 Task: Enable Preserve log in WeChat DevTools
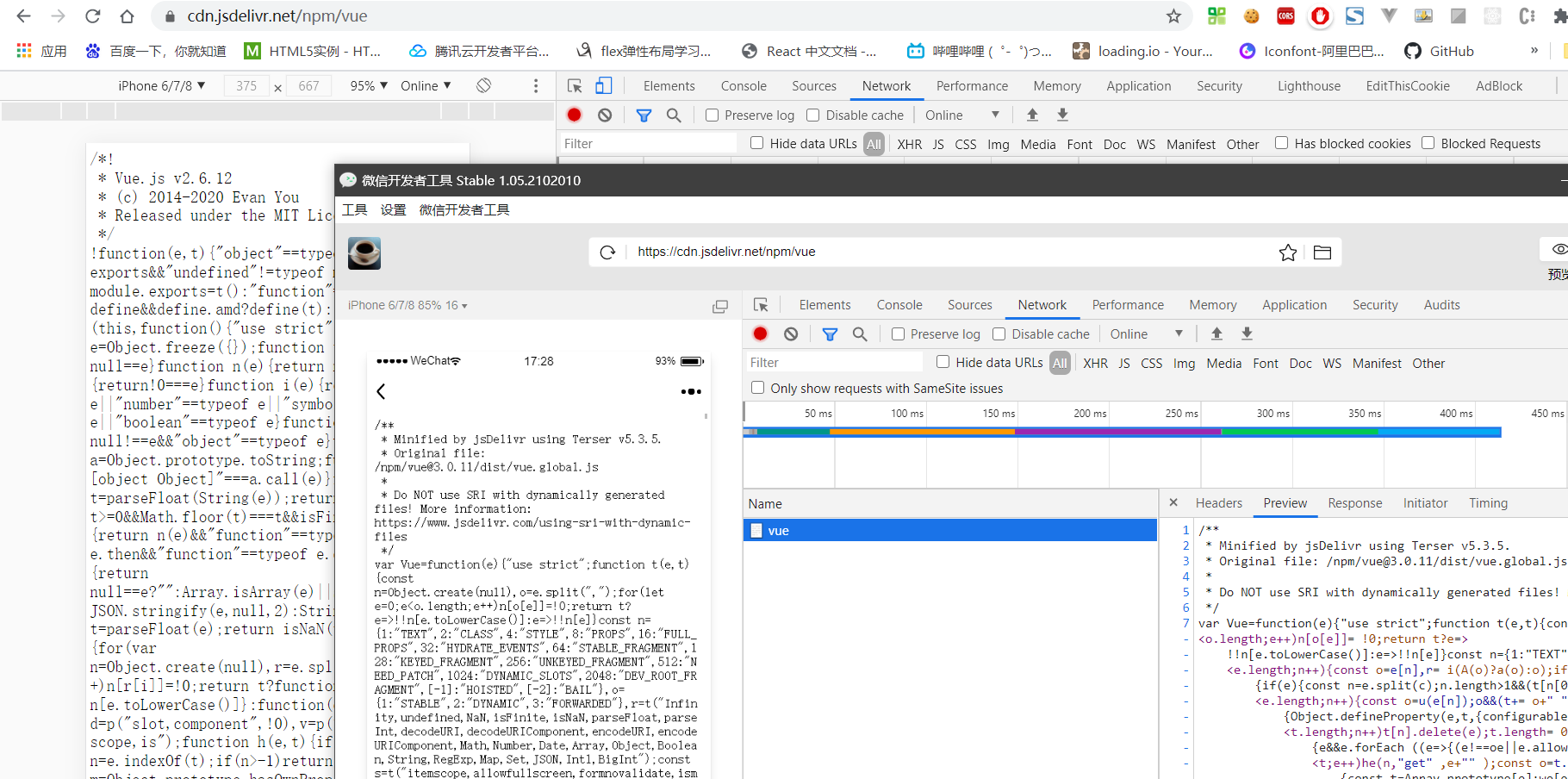pos(898,333)
